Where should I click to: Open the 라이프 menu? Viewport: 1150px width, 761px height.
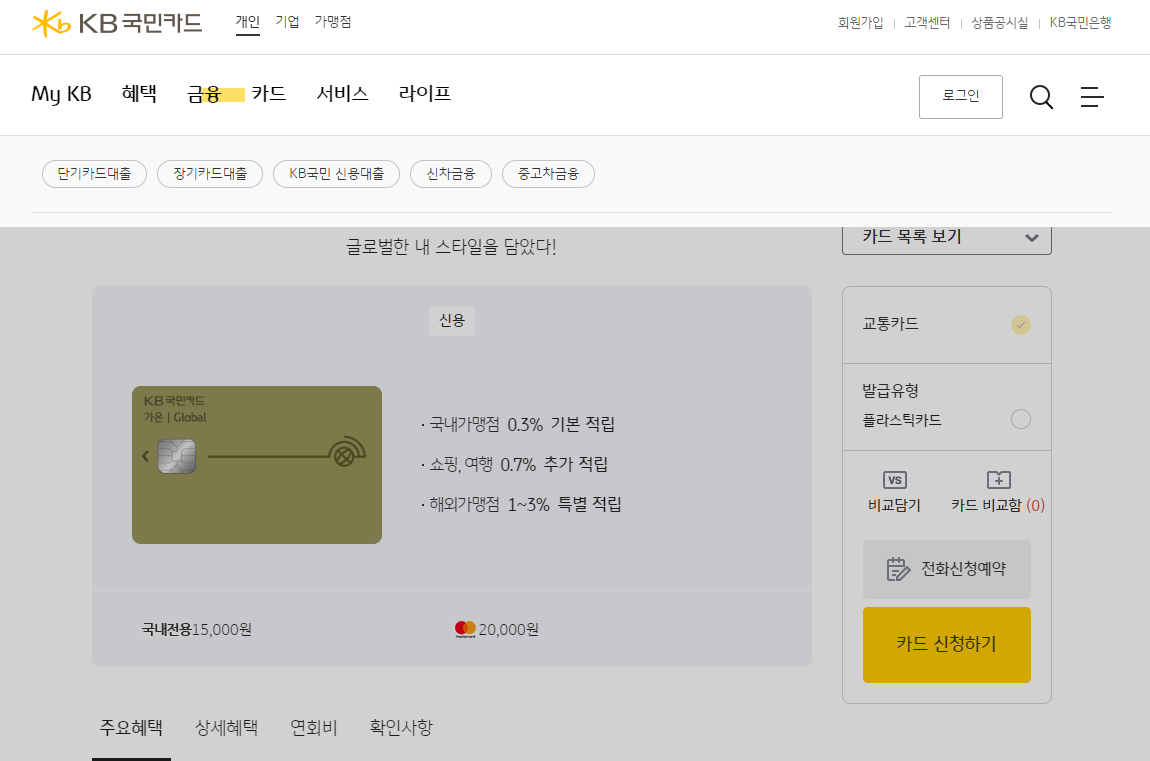425,94
